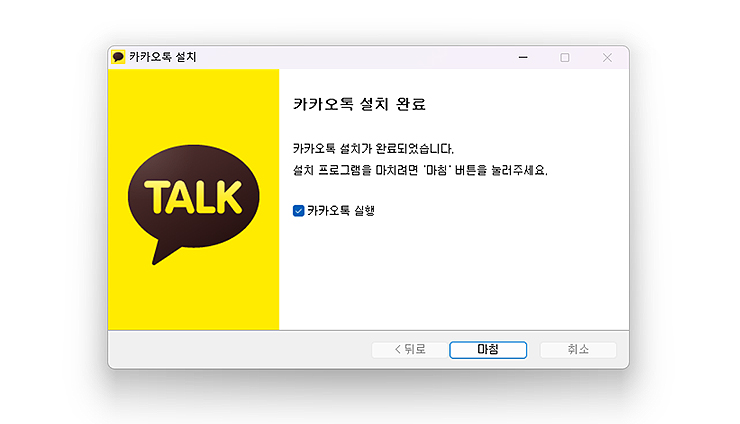The width and height of the screenshot is (740, 424).
Task: Click the KakaoTalk icon in title bar
Action: pos(118,57)
